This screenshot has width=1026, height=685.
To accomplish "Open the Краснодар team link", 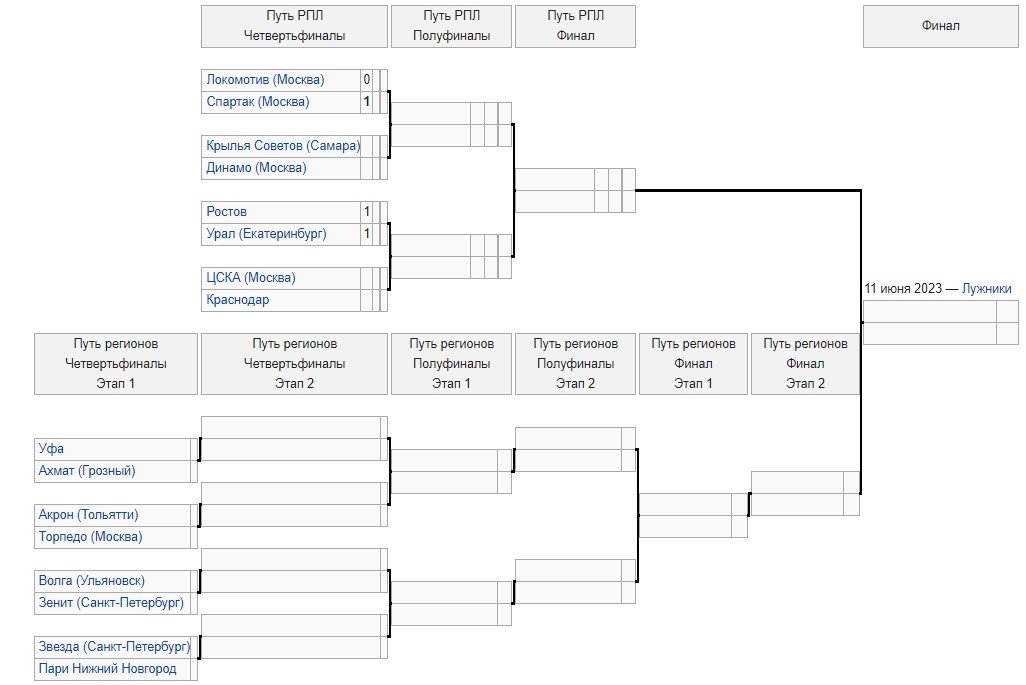I will 238,300.
